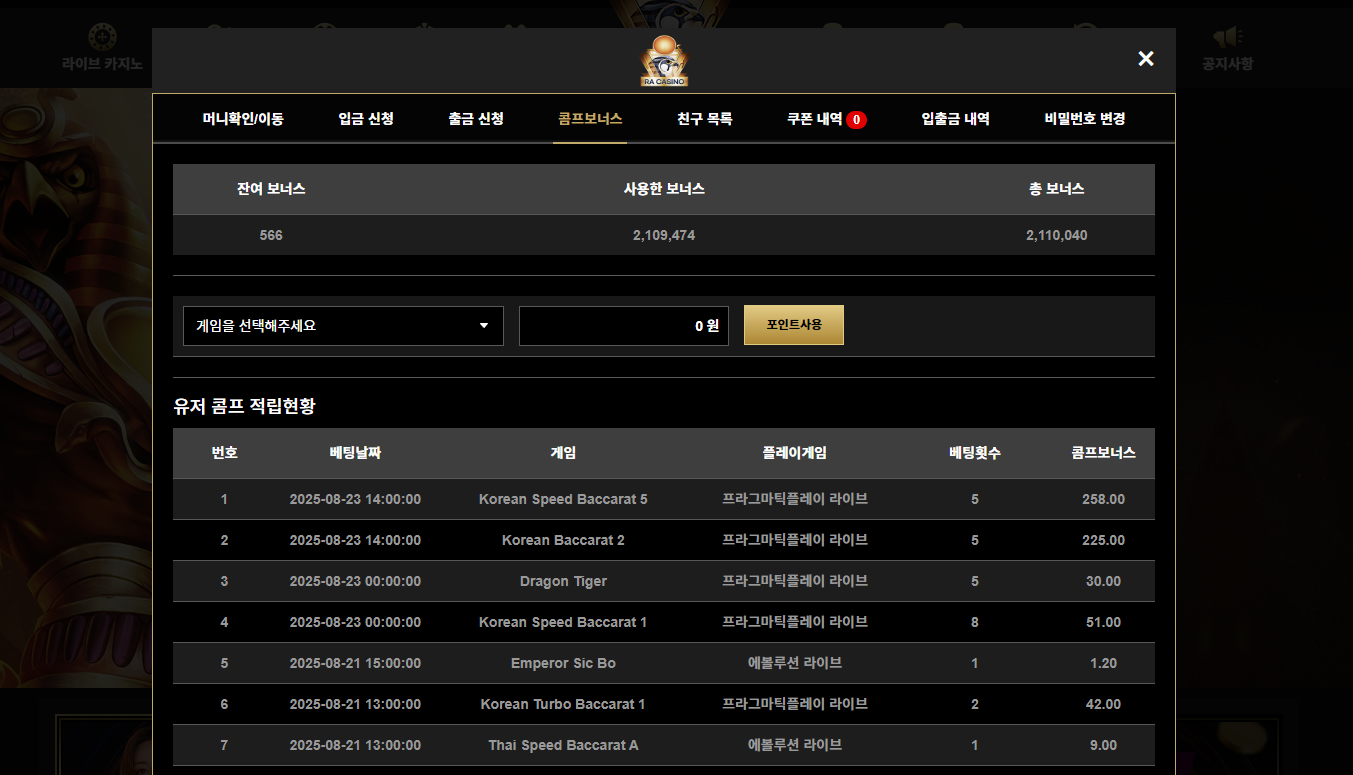Click the 225.00 comp bonus value
Image resolution: width=1353 pixels, height=775 pixels.
coord(1104,540)
